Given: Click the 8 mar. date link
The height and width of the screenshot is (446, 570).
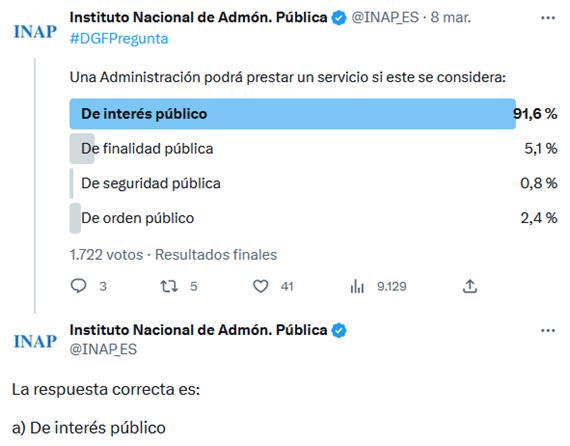Looking at the screenshot, I should pos(451,17).
